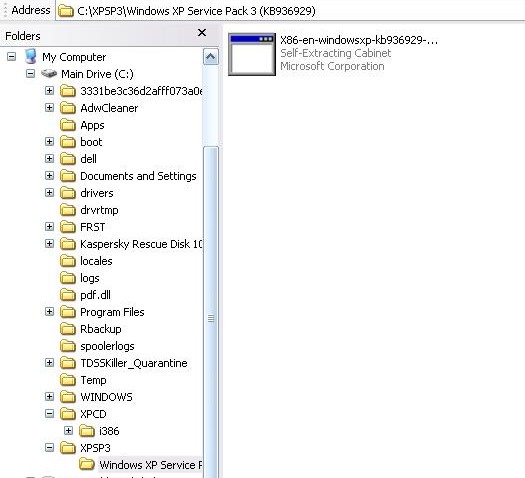525x478 pixels.
Task: Click the logs folder icon
Action: [x=68, y=278]
